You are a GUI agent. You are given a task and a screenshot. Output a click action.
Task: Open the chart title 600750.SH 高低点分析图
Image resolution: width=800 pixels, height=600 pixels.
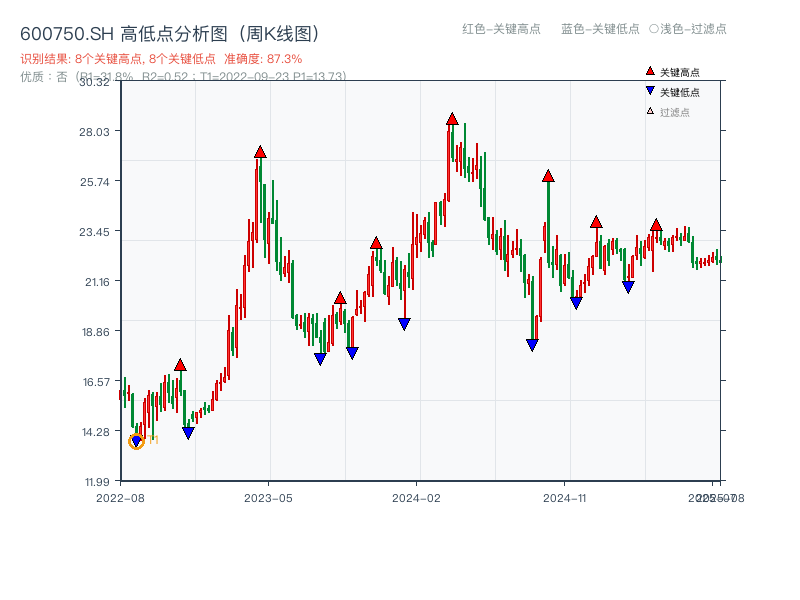(x=170, y=31)
